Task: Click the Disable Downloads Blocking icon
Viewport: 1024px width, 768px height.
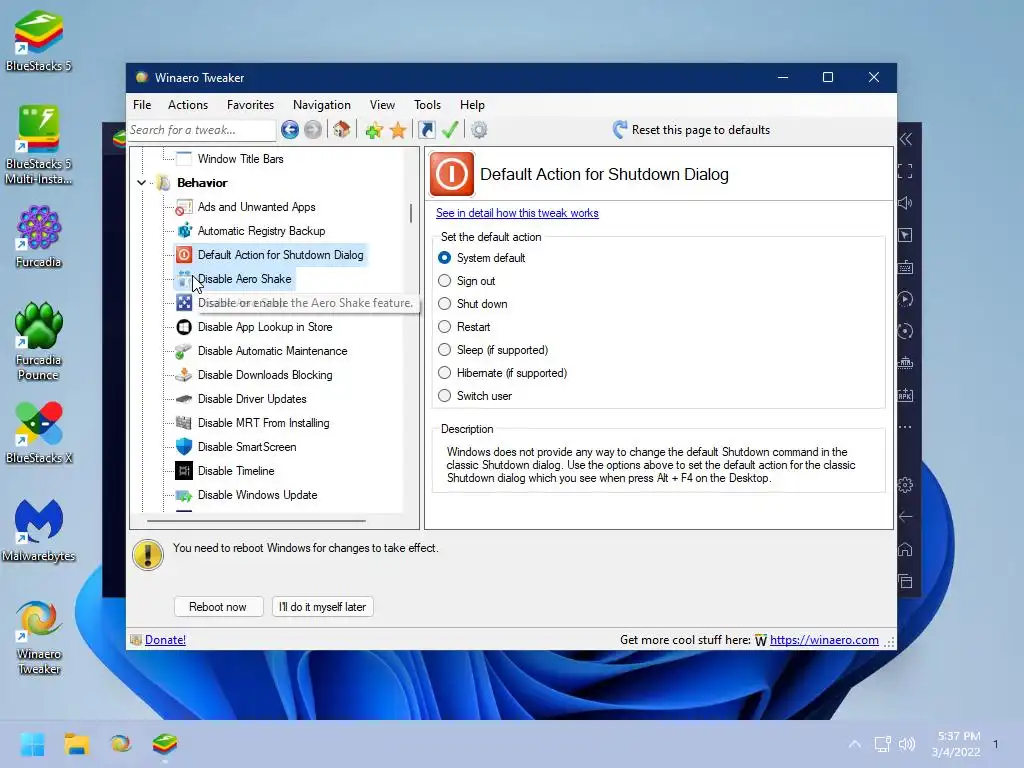Action: (x=184, y=375)
